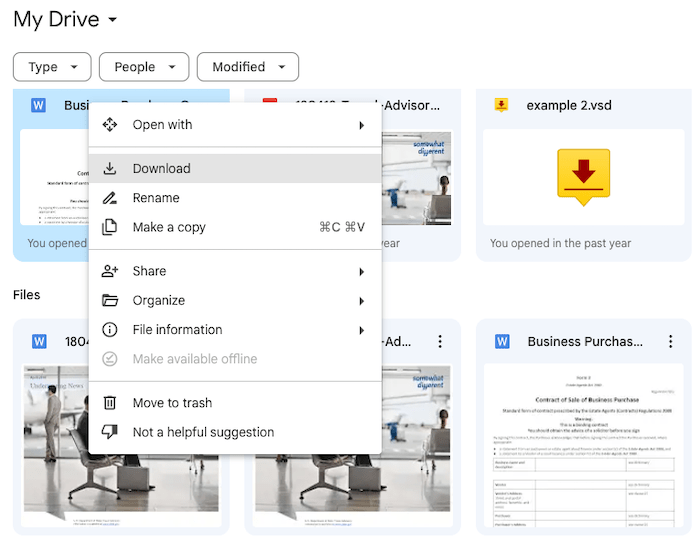Click the Download icon in context menu
This screenshot has width=700, height=541.
110,169
